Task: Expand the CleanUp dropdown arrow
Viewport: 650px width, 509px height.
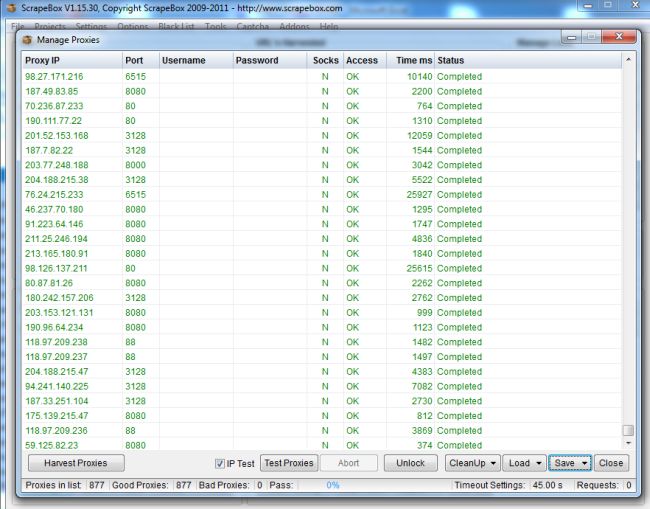Action: point(493,463)
